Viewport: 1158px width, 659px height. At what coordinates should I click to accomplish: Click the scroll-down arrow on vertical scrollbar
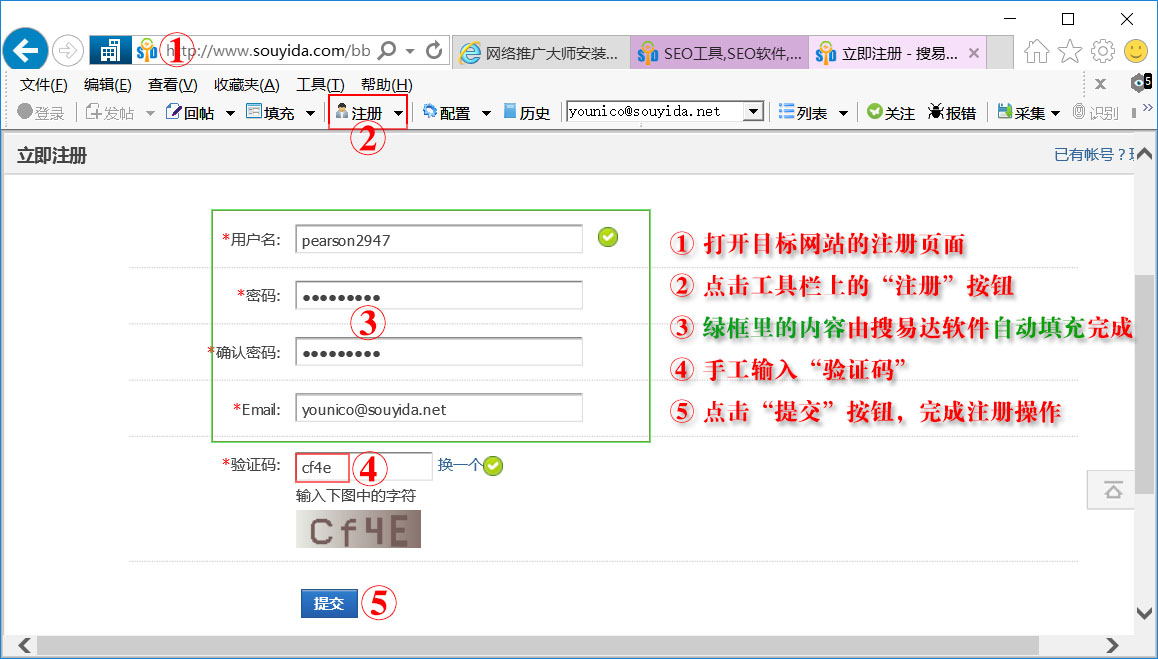[1145, 613]
